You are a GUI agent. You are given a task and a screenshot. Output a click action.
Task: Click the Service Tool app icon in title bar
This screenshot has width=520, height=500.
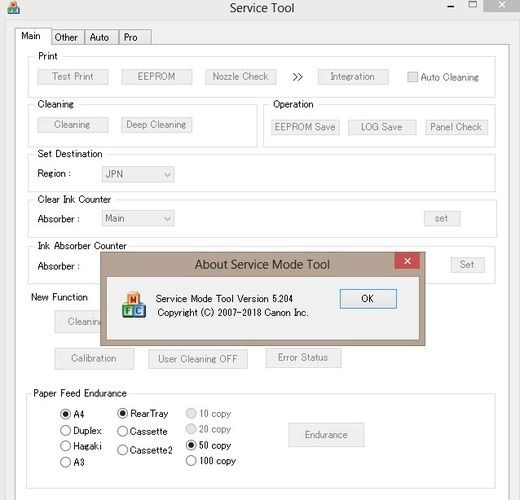(13, 7)
